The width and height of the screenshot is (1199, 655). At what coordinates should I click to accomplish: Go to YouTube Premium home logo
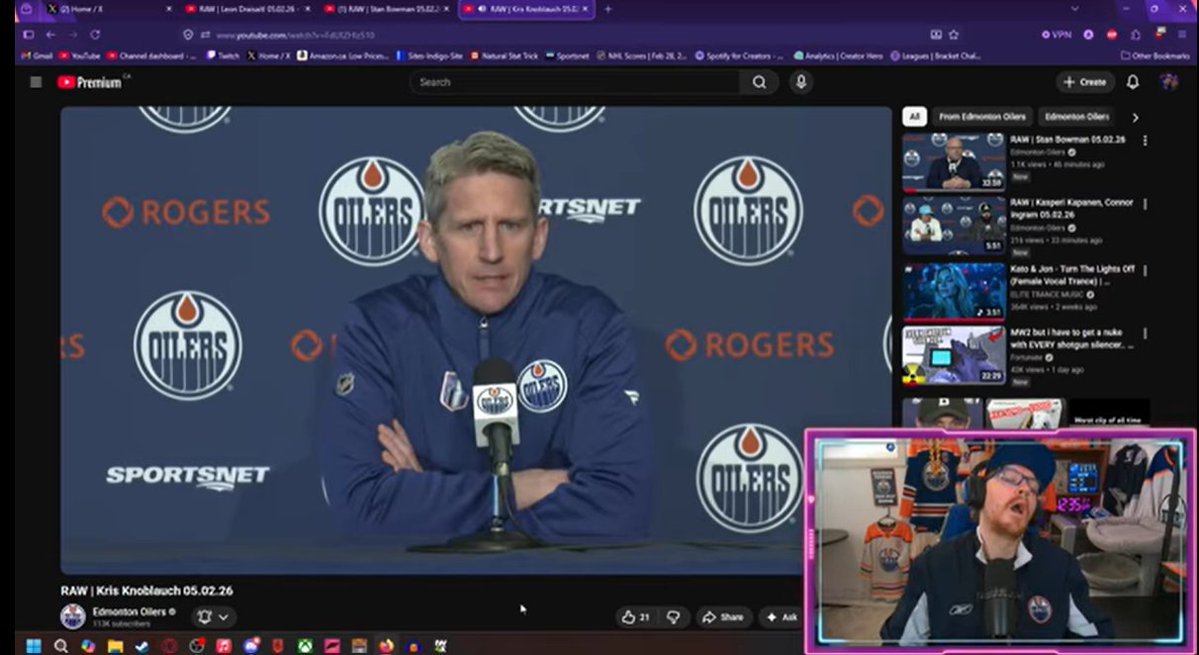pos(89,82)
